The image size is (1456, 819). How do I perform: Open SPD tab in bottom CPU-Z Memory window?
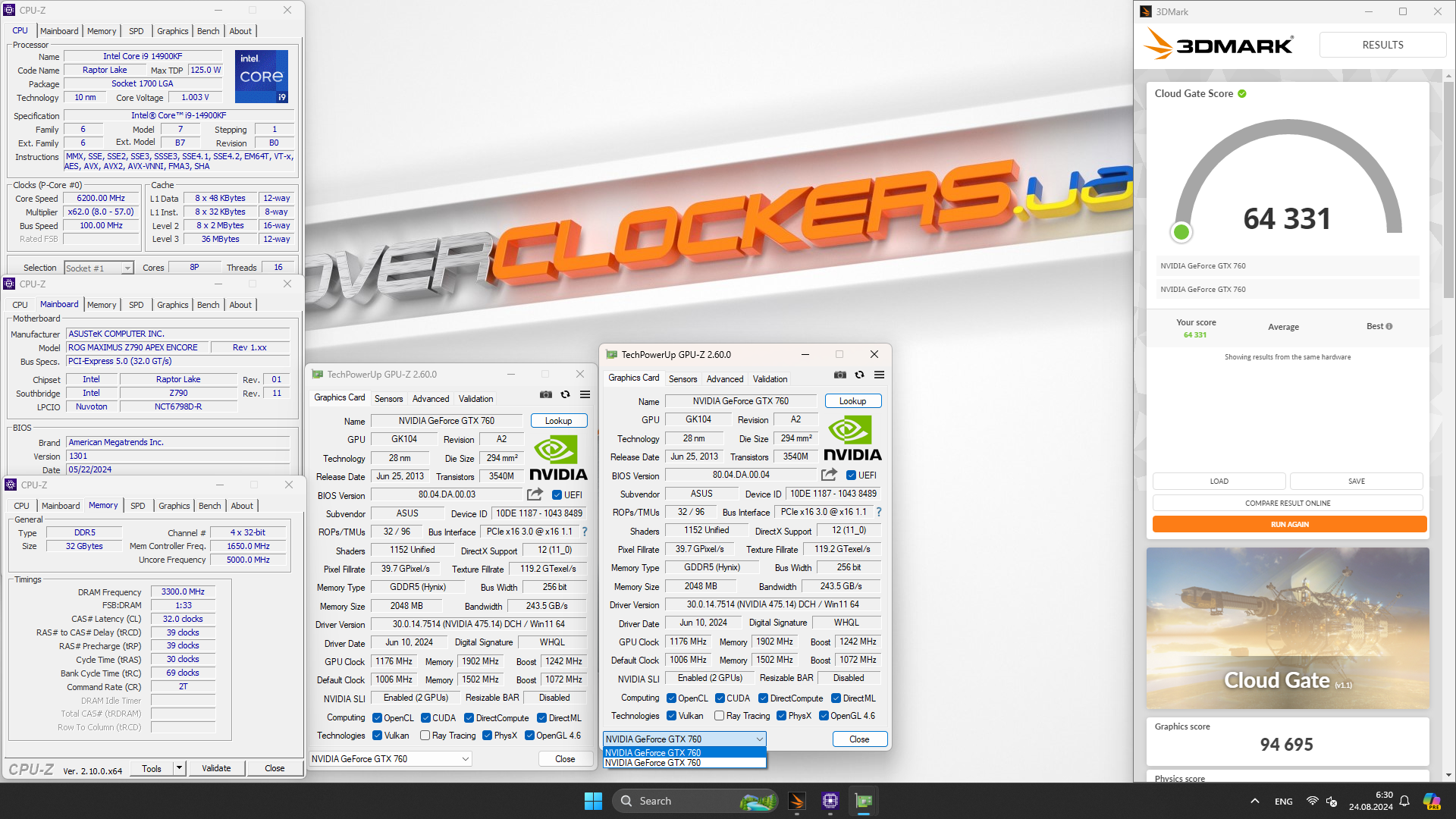[x=137, y=506]
